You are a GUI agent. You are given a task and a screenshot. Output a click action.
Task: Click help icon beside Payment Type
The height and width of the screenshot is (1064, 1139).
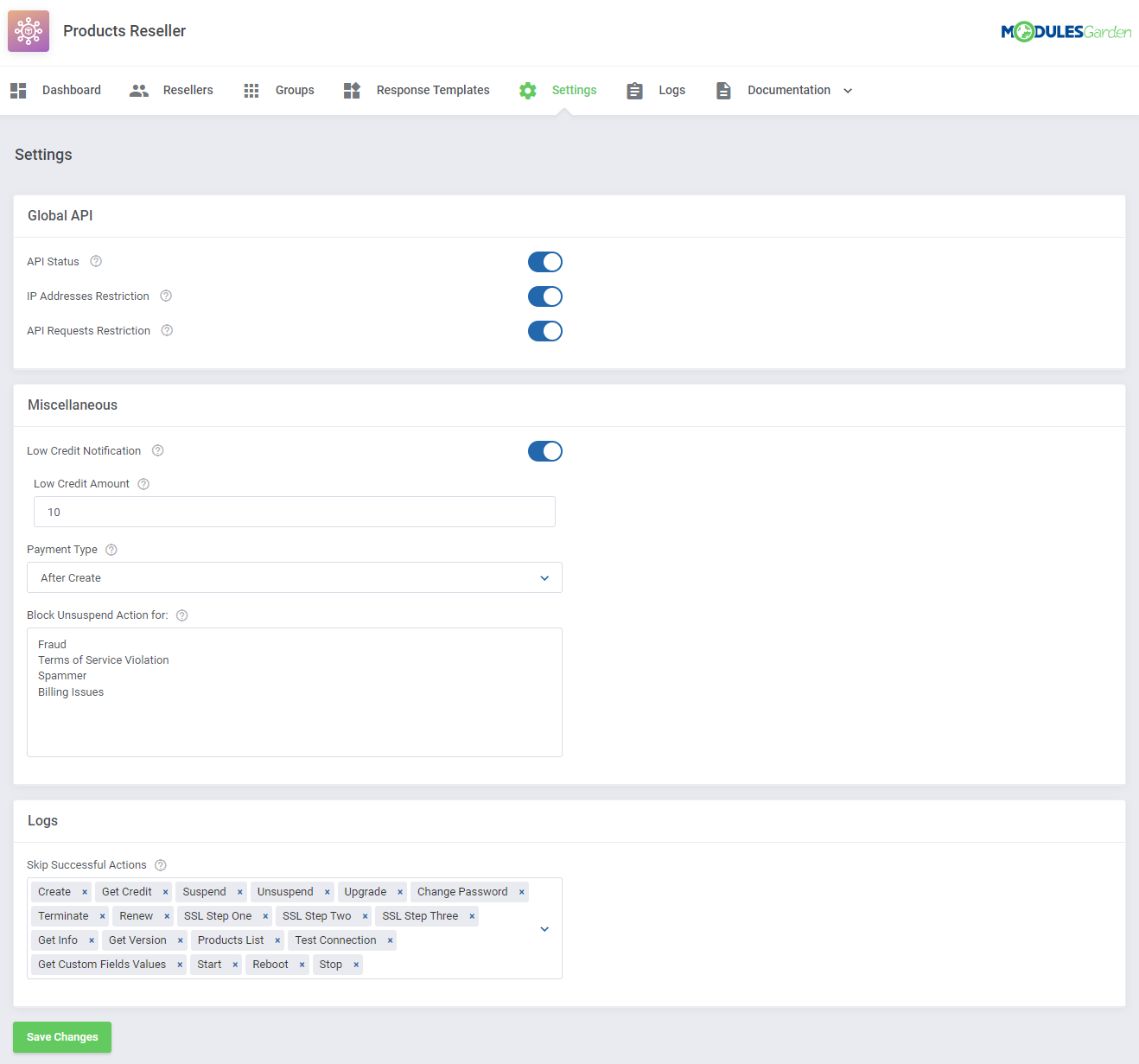tap(111, 550)
